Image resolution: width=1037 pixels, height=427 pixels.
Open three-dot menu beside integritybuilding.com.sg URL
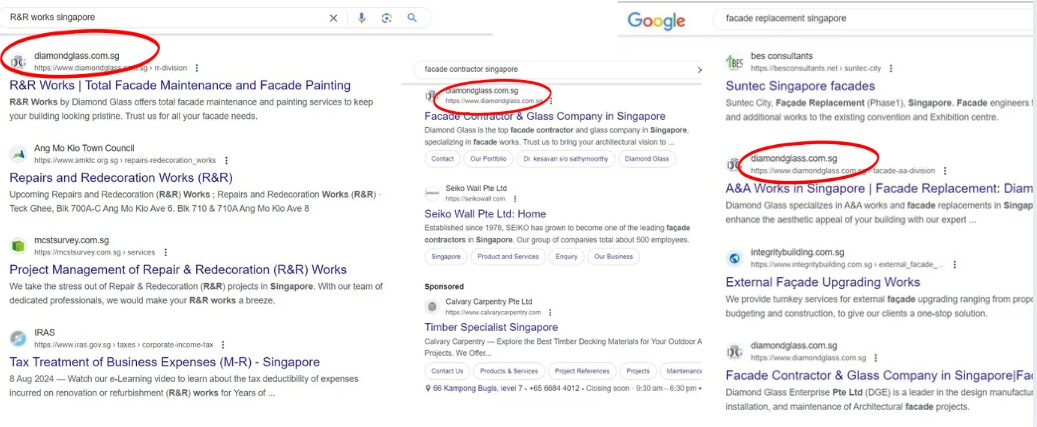coord(955,264)
